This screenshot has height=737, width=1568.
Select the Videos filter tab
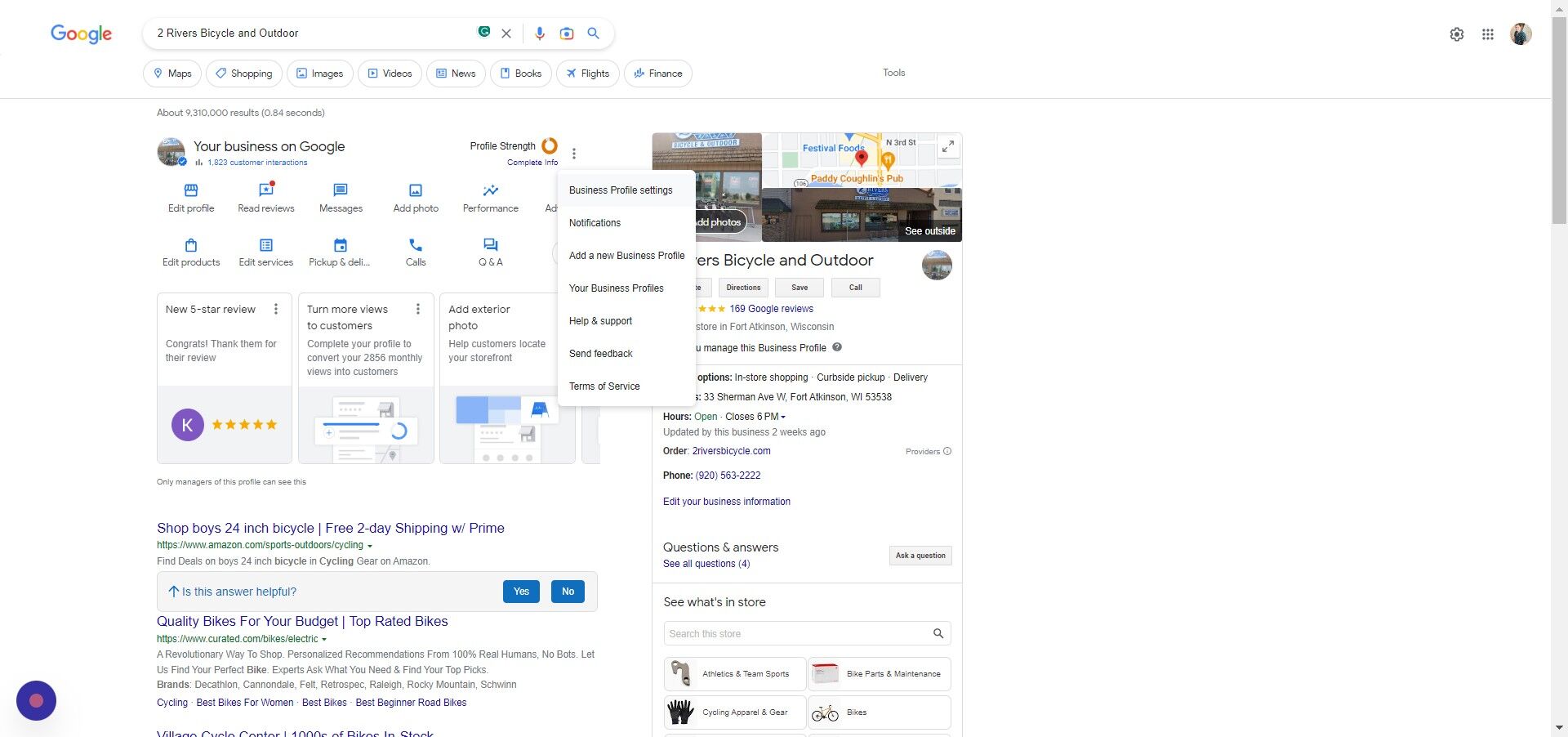click(390, 74)
